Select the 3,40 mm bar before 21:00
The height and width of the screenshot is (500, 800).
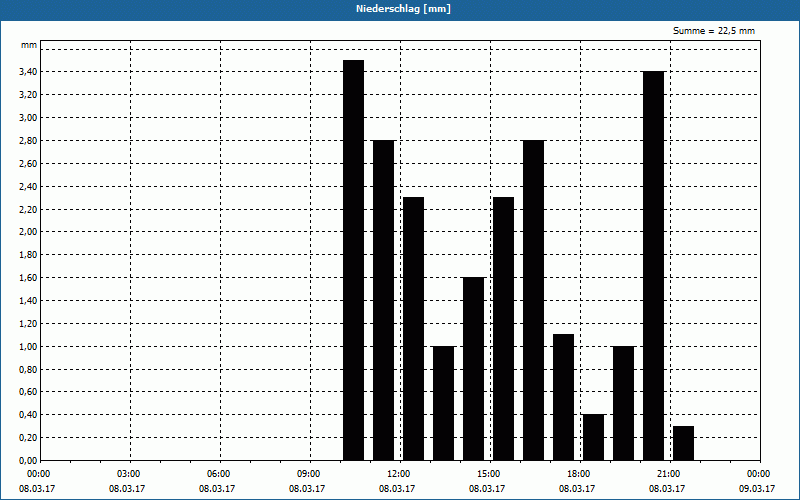654,266
